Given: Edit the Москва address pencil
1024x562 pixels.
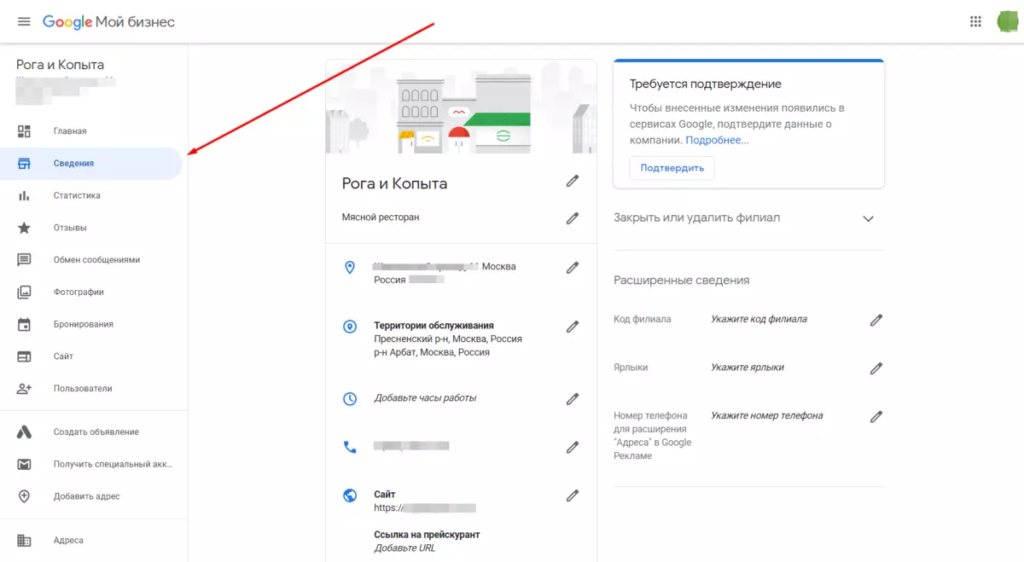Looking at the screenshot, I should (572, 268).
